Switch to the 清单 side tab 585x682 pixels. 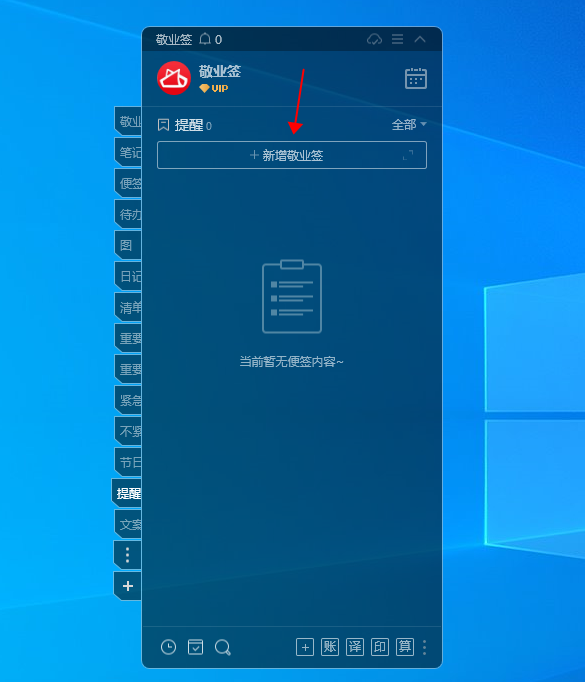128,308
